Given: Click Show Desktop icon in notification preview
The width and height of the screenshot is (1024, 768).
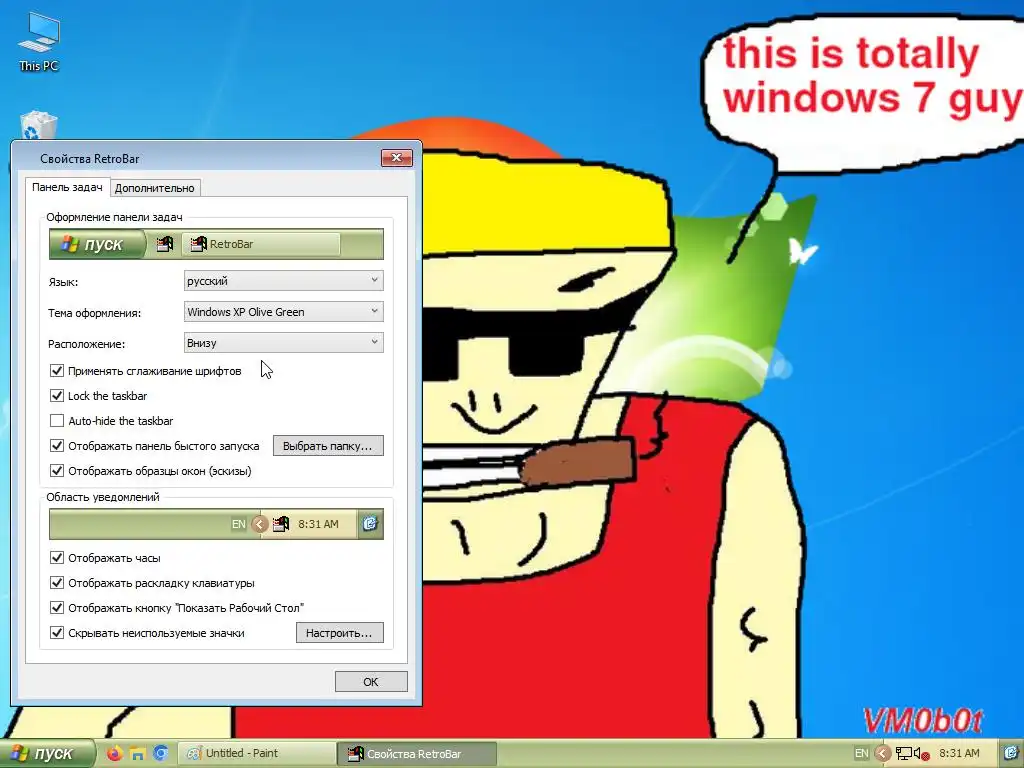Looking at the screenshot, I should coord(370,524).
